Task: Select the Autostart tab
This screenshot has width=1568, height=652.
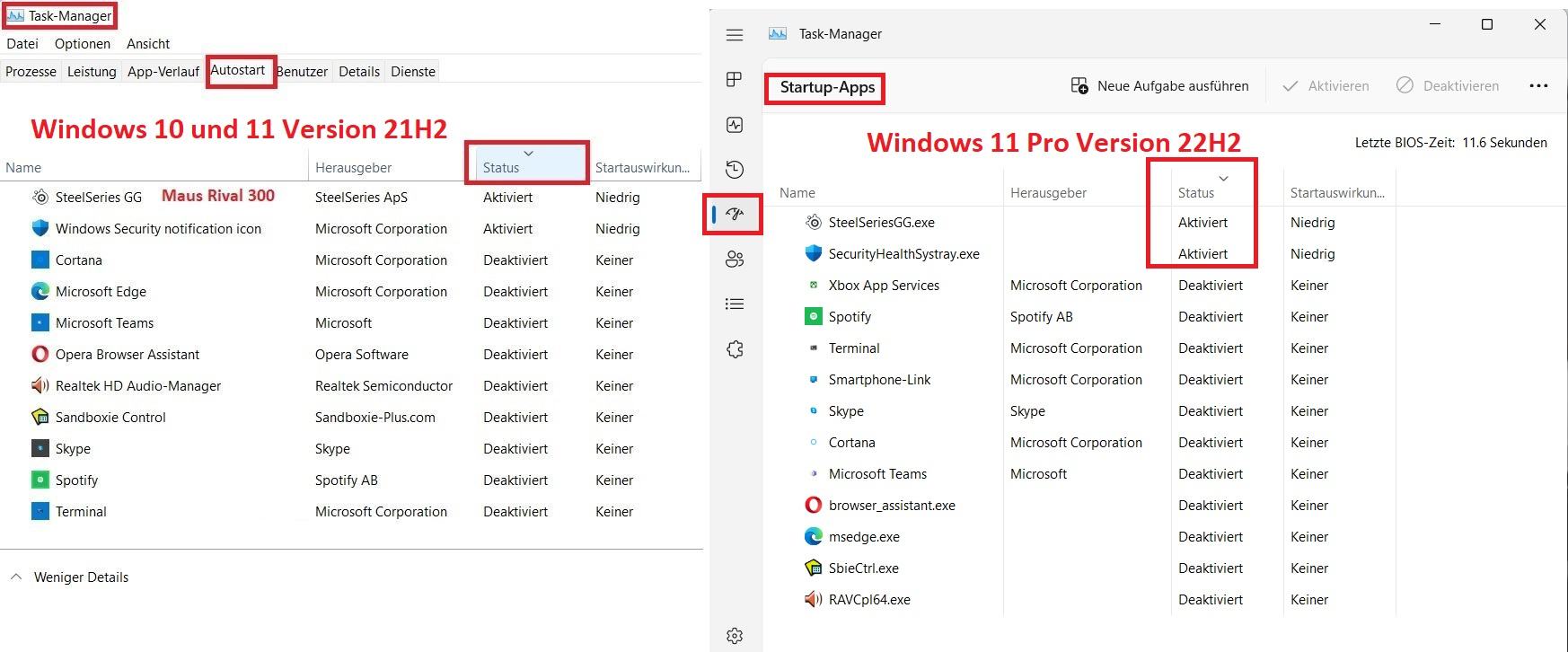Action: click(238, 70)
